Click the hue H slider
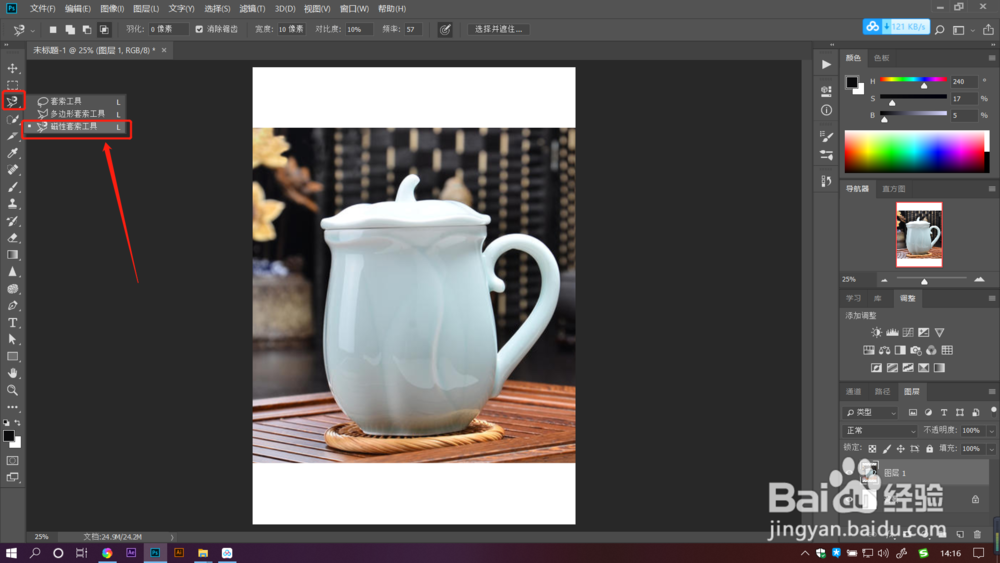 [x=913, y=80]
